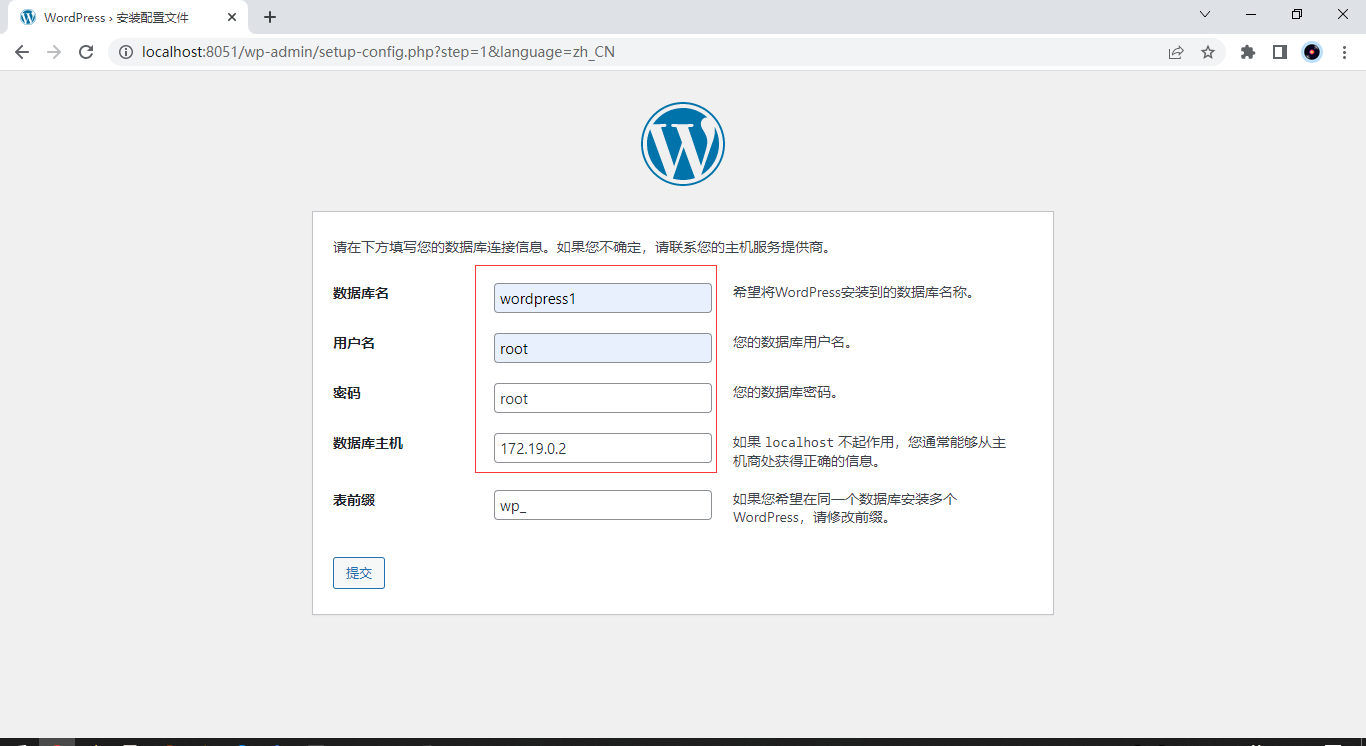Close the WordPress 安装配置文件 tab

232,17
